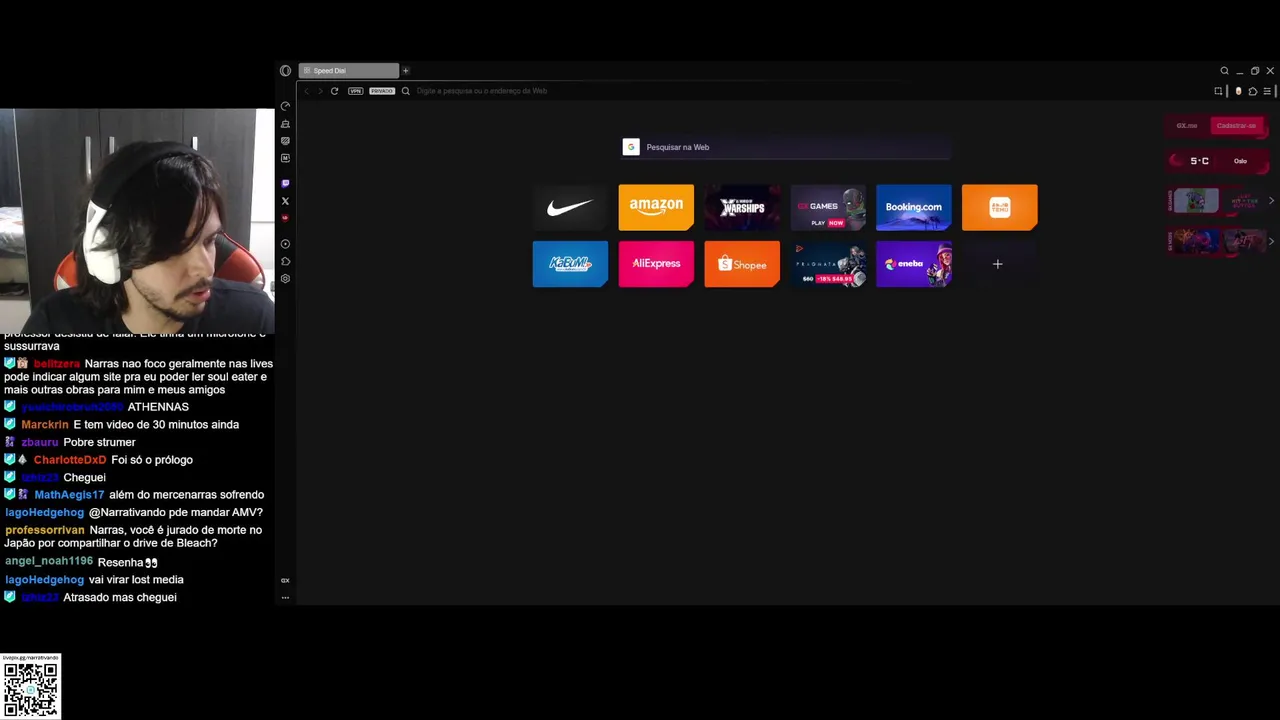Image resolution: width=1280 pixels, height=720 pixels.
Task: Open the Player sidebar icon
Action: [285, 244]
